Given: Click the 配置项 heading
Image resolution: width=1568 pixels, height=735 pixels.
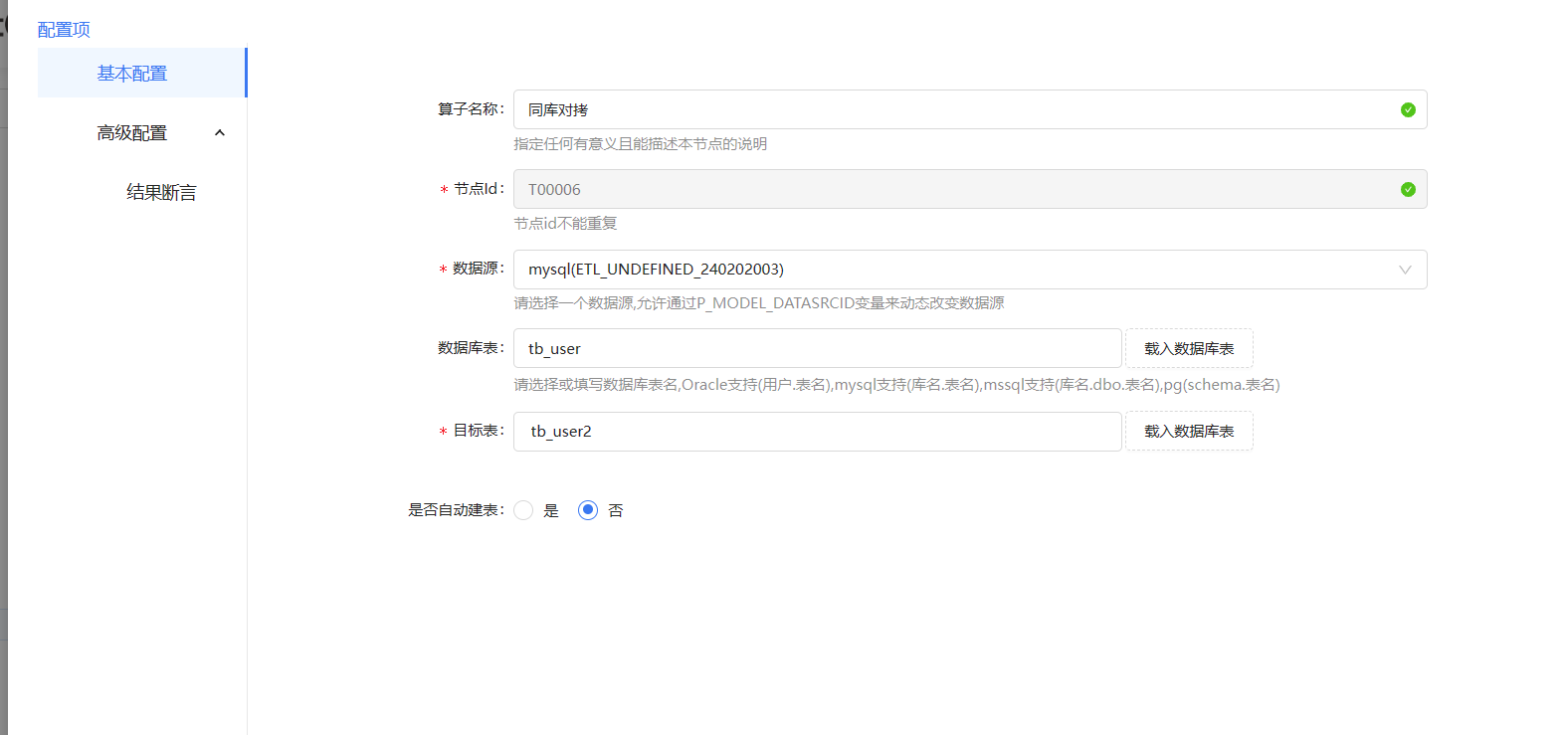Looking at the screenshot, I should 64,30.
